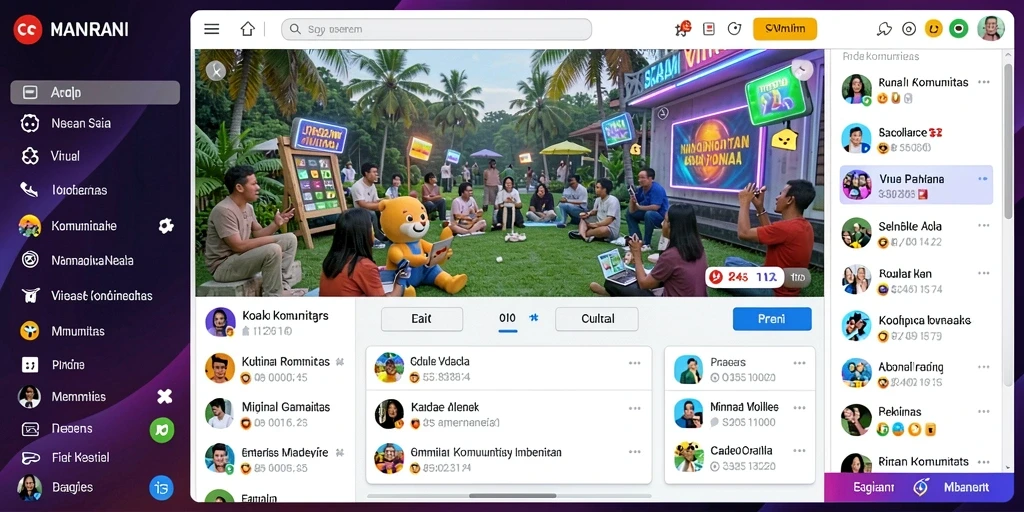This screenshot has width=1024, height=512.
Task: Click the gear icon beside Komuminahe
Action: point(166,226)
